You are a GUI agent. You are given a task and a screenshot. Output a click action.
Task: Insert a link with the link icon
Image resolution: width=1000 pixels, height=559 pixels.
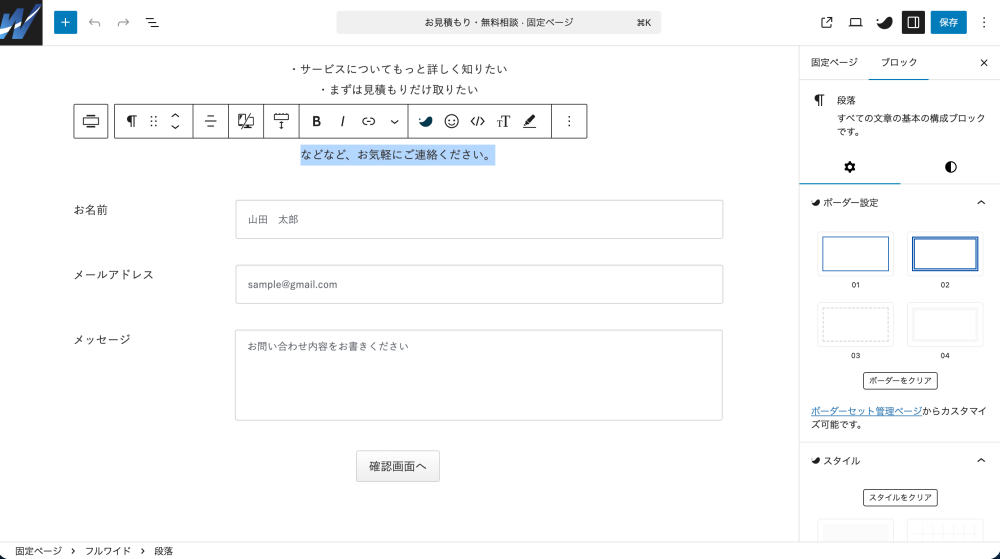(x=368, y=121)
